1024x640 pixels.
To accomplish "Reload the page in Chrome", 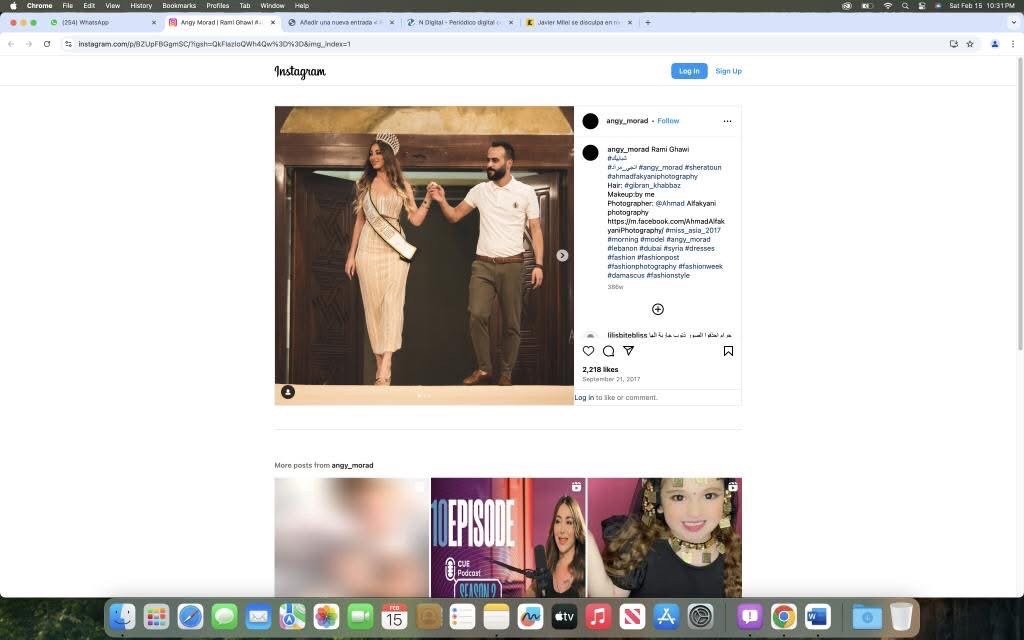I will (x=47, y=44).
